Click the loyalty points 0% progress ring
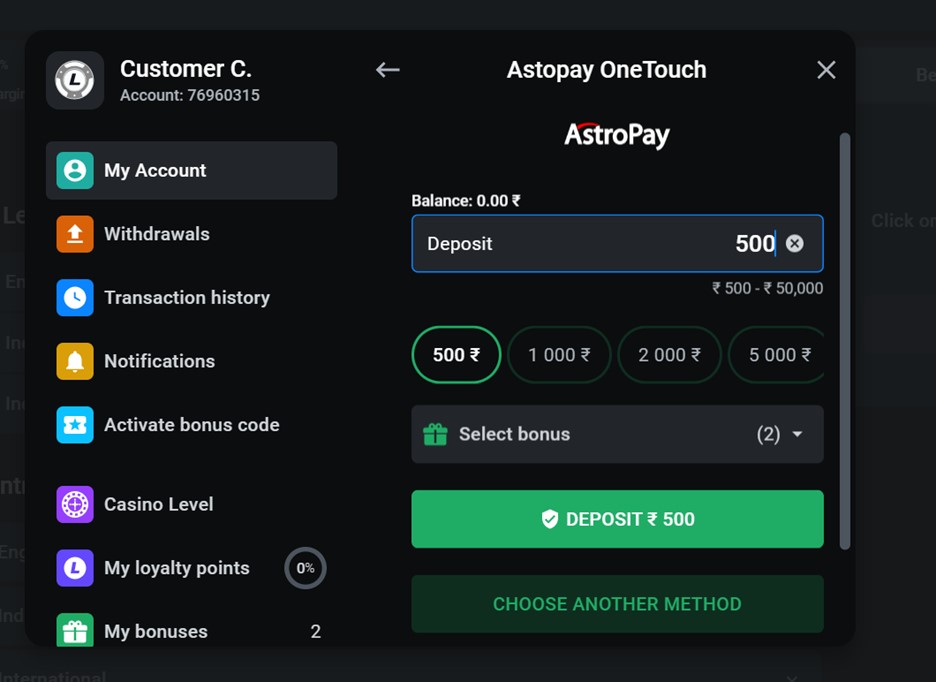This screenshot has width=936, height=682. (305, 568)
